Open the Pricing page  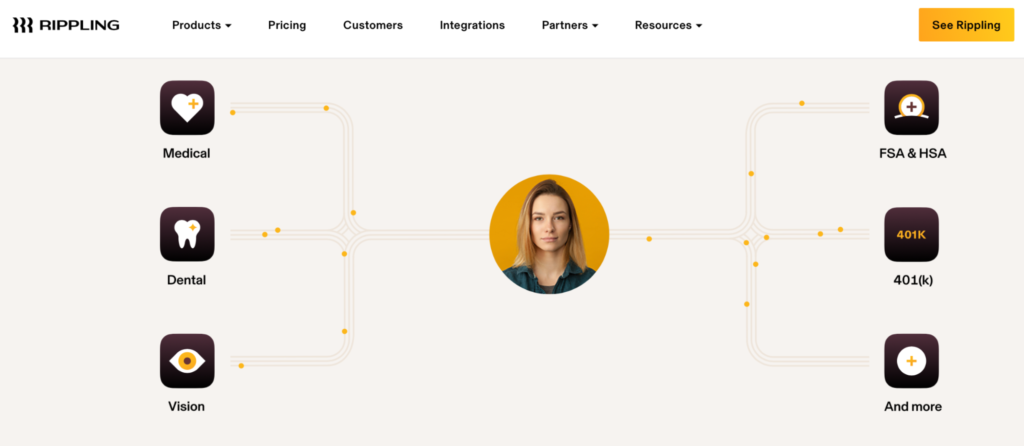(x=287, y=25)
